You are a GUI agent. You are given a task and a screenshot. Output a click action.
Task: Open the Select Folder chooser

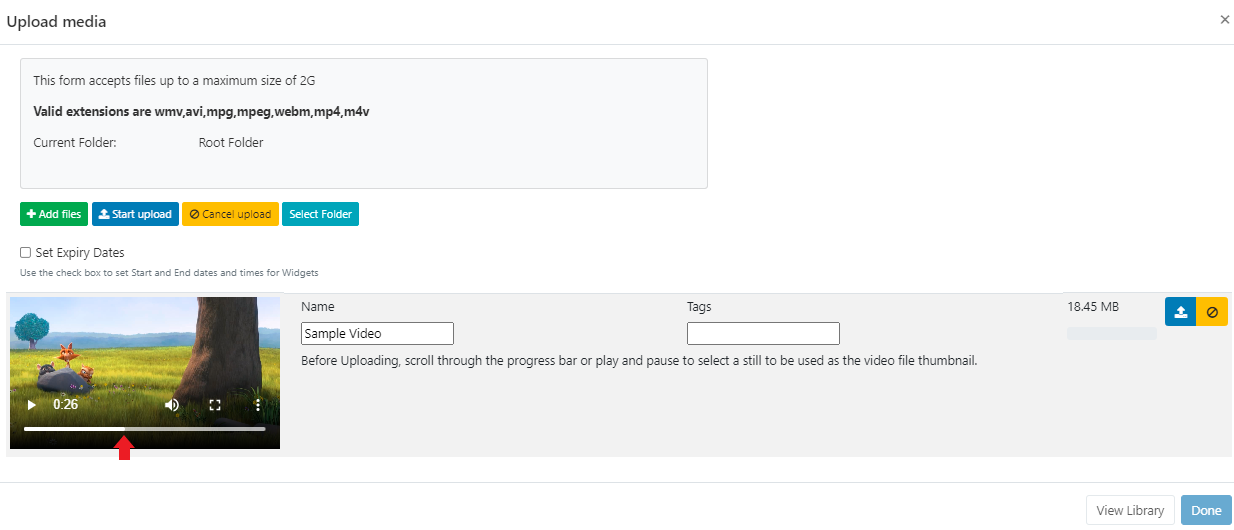click(x=320, y=214)
